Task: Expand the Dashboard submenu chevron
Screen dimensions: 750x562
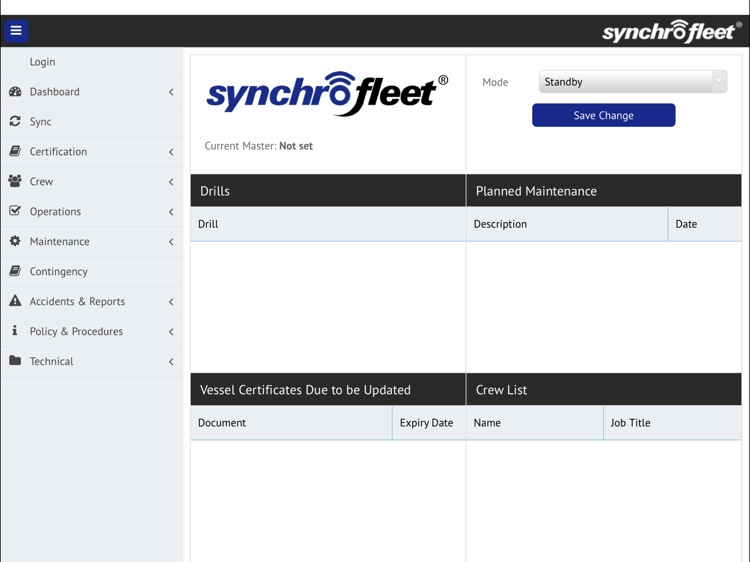Action: [171, 92]
